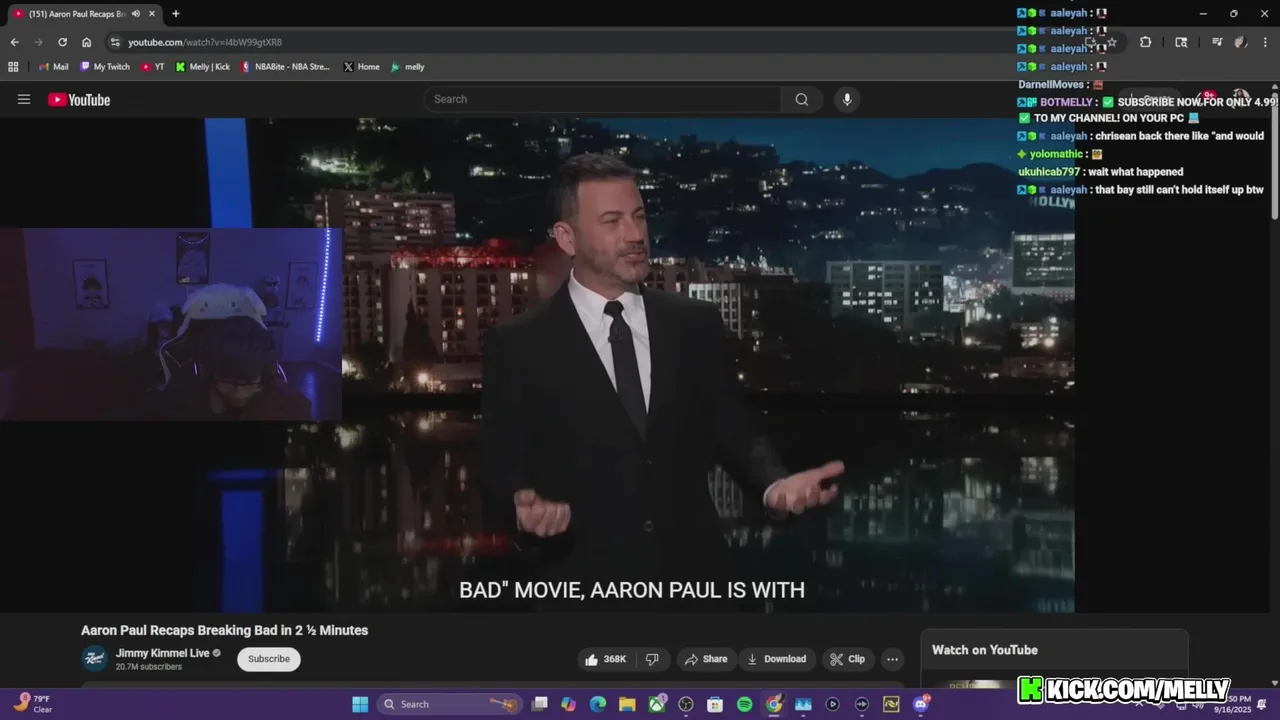
Task: Click the Windows taskbar Search box
Action: tap(448, 704)
